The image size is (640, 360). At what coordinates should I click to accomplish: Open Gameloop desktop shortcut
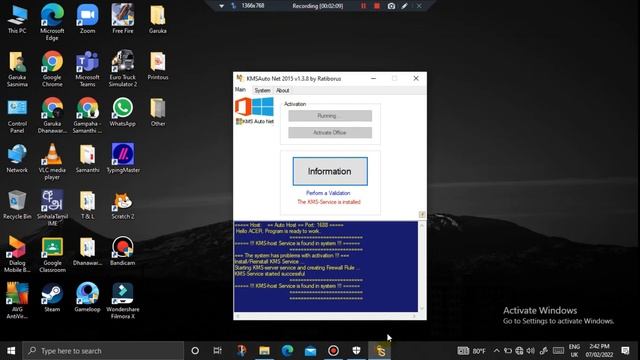point(87,298)
